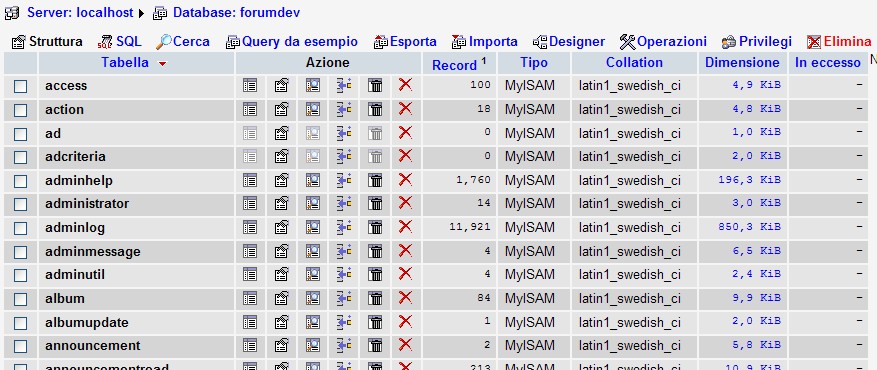Tick the checkbox for access table

[x=21, y=87]
